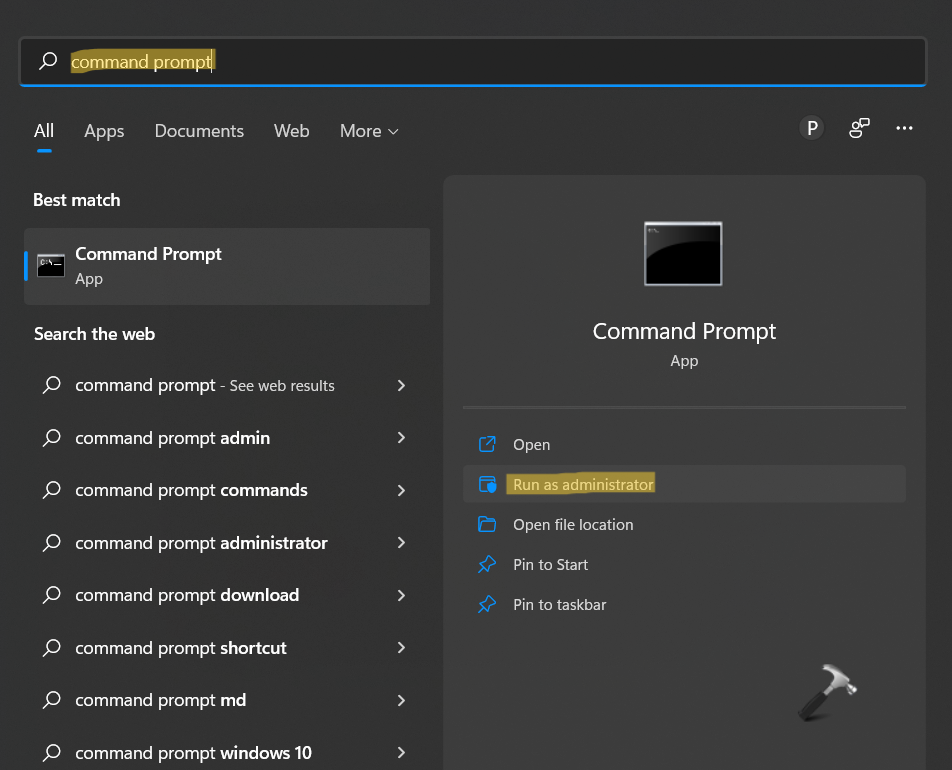This screenshot has height=770, width=952.
Task: Click the Open icon with arrow
Action: click(x=487, y=445)
